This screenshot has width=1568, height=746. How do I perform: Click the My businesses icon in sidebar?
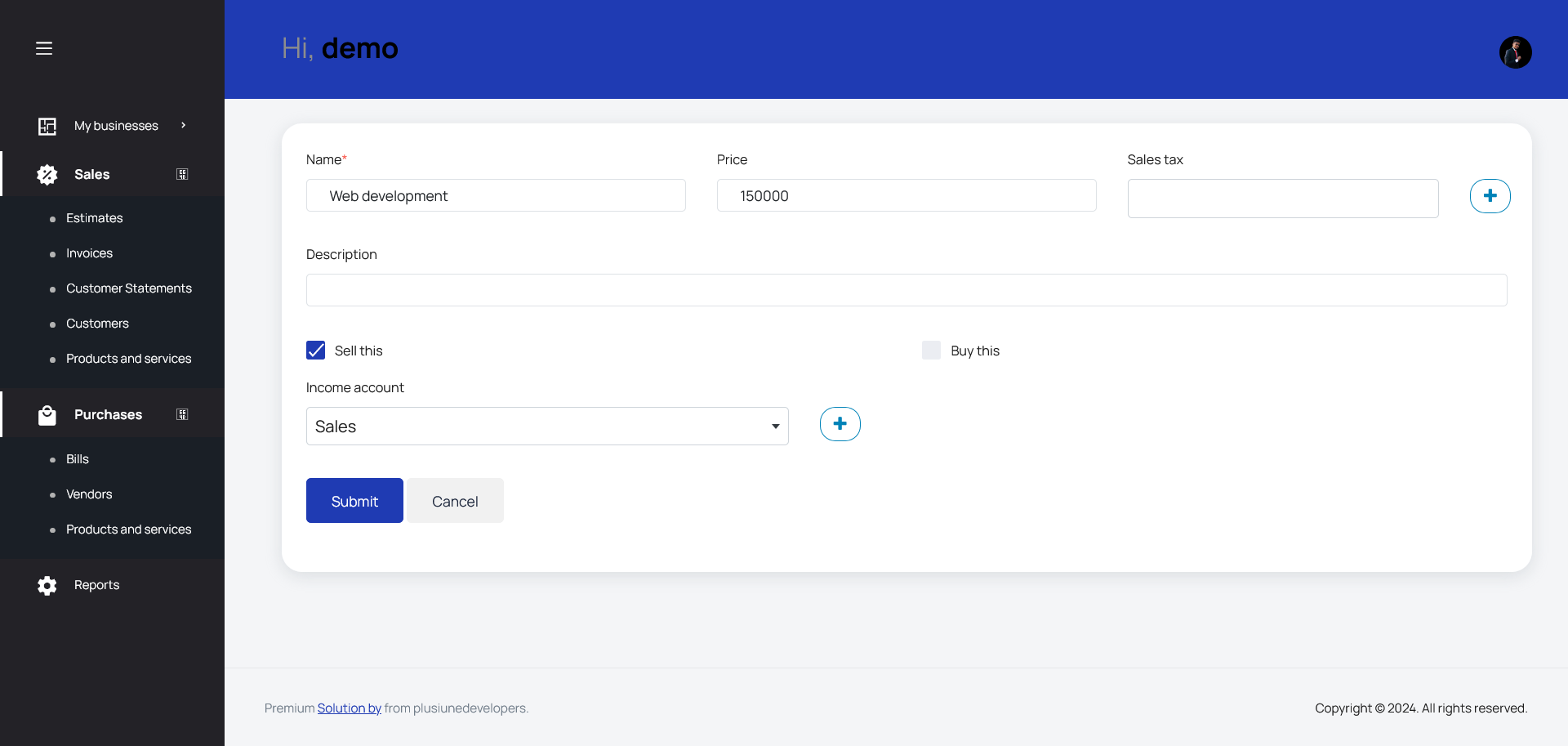point(47,125)
